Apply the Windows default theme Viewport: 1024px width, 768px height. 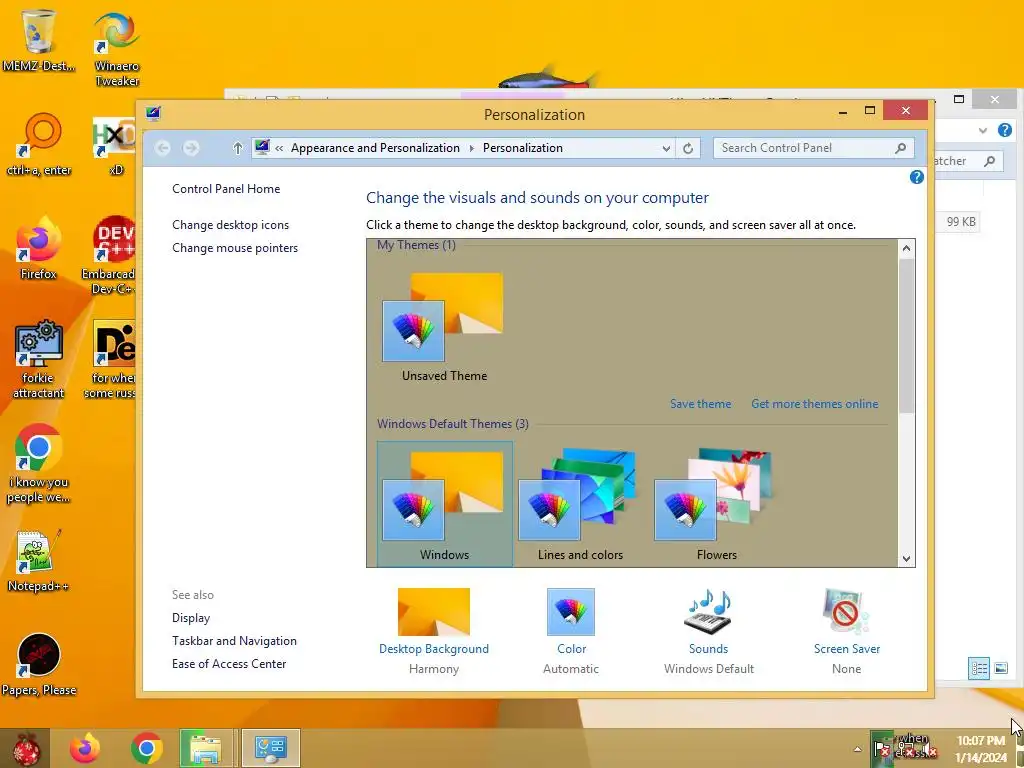pos(445,504)
